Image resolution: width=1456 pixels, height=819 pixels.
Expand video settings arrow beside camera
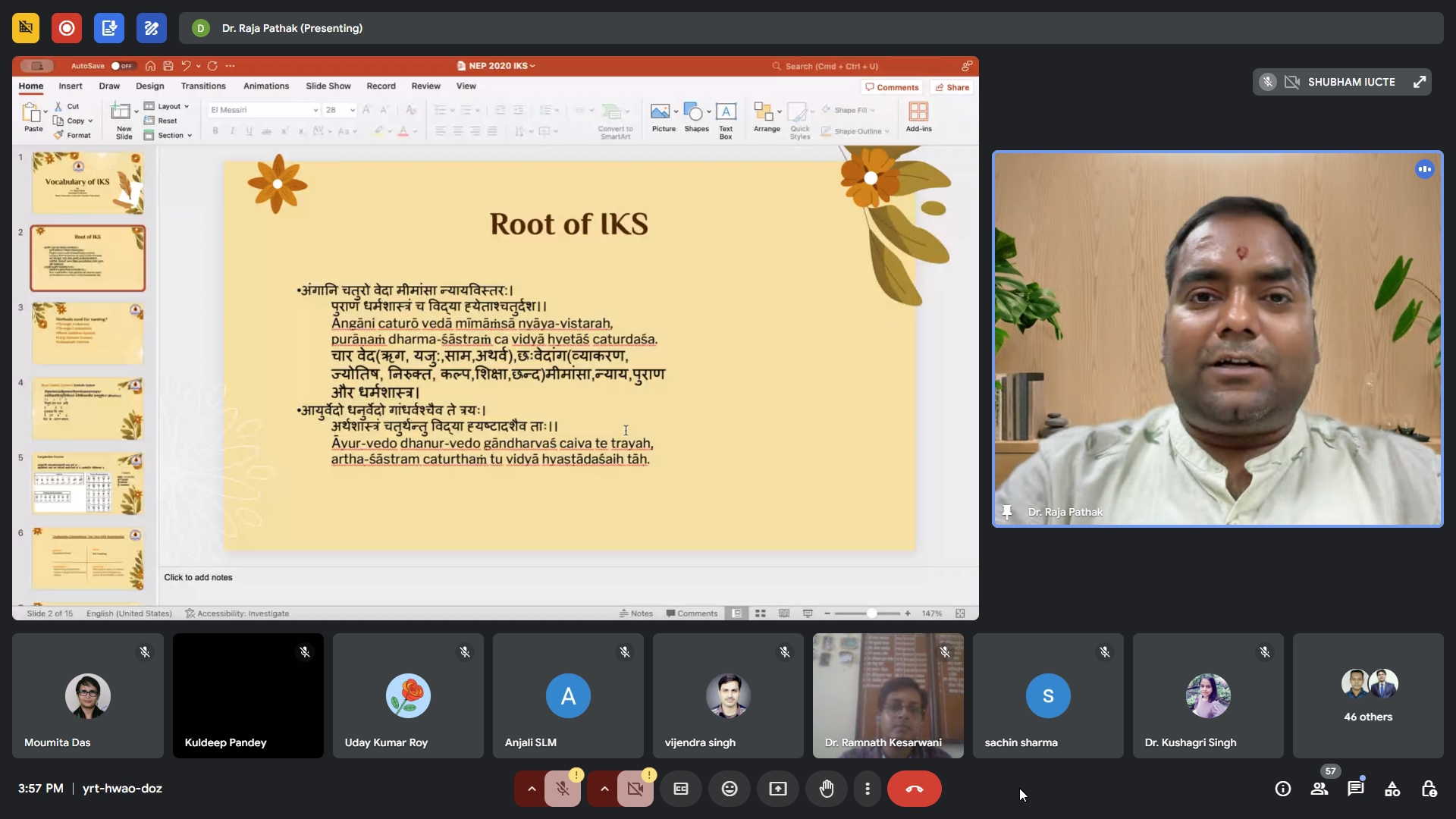[604, 789]
